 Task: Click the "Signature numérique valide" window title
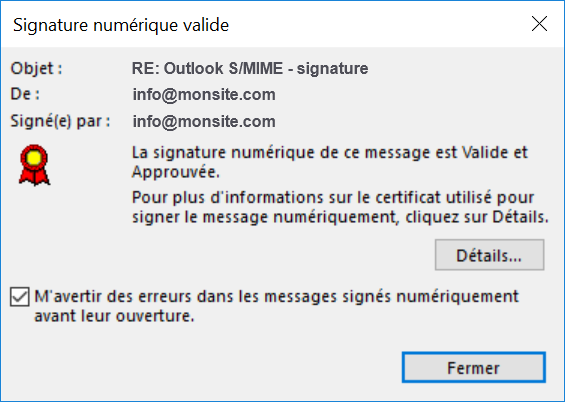pyautogui.click(x=121, y=25)
